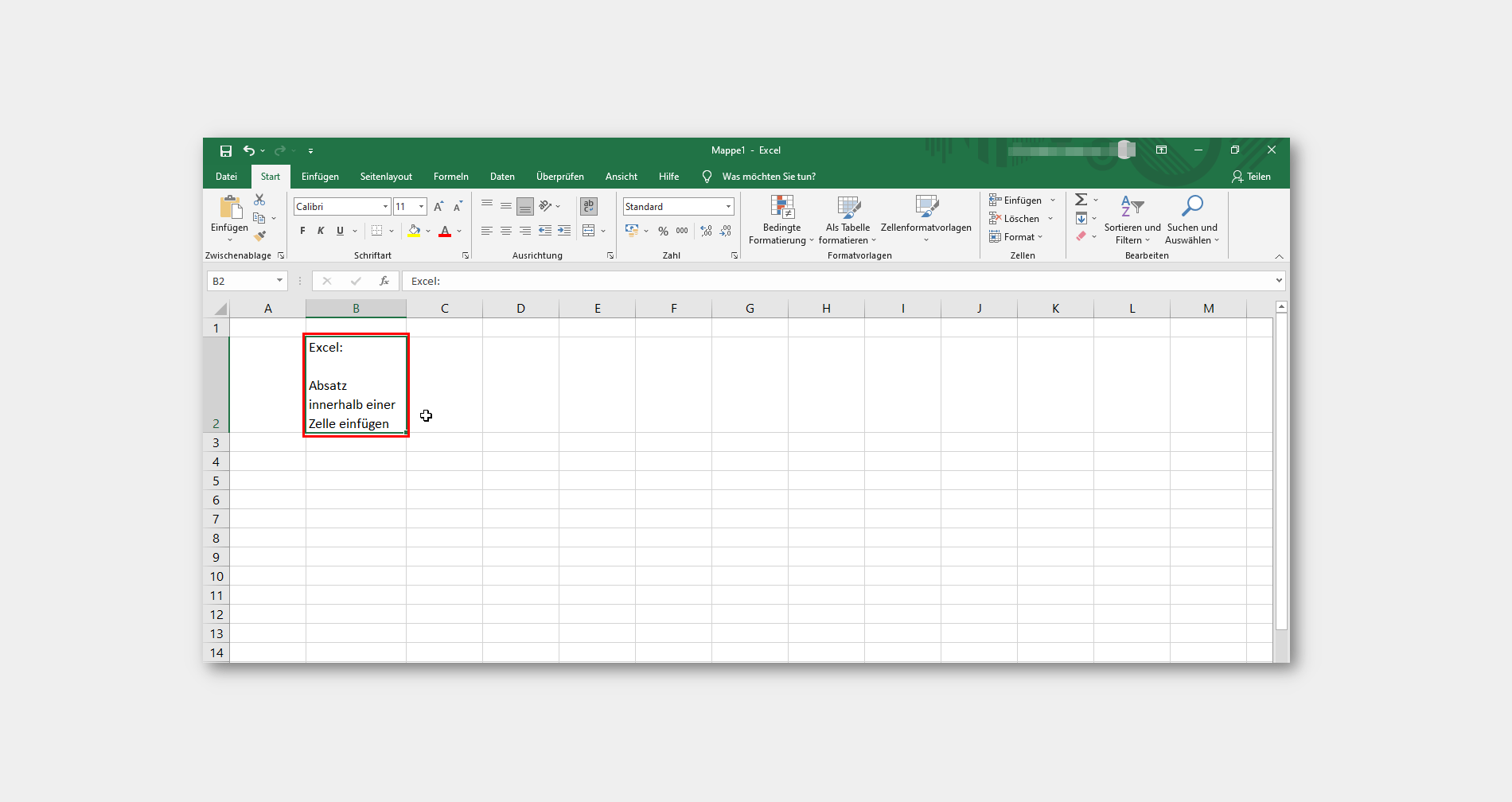1512x802 pixels.
Task: Switch to the Seitenlayout tab
Action: (x=386, y=177)
